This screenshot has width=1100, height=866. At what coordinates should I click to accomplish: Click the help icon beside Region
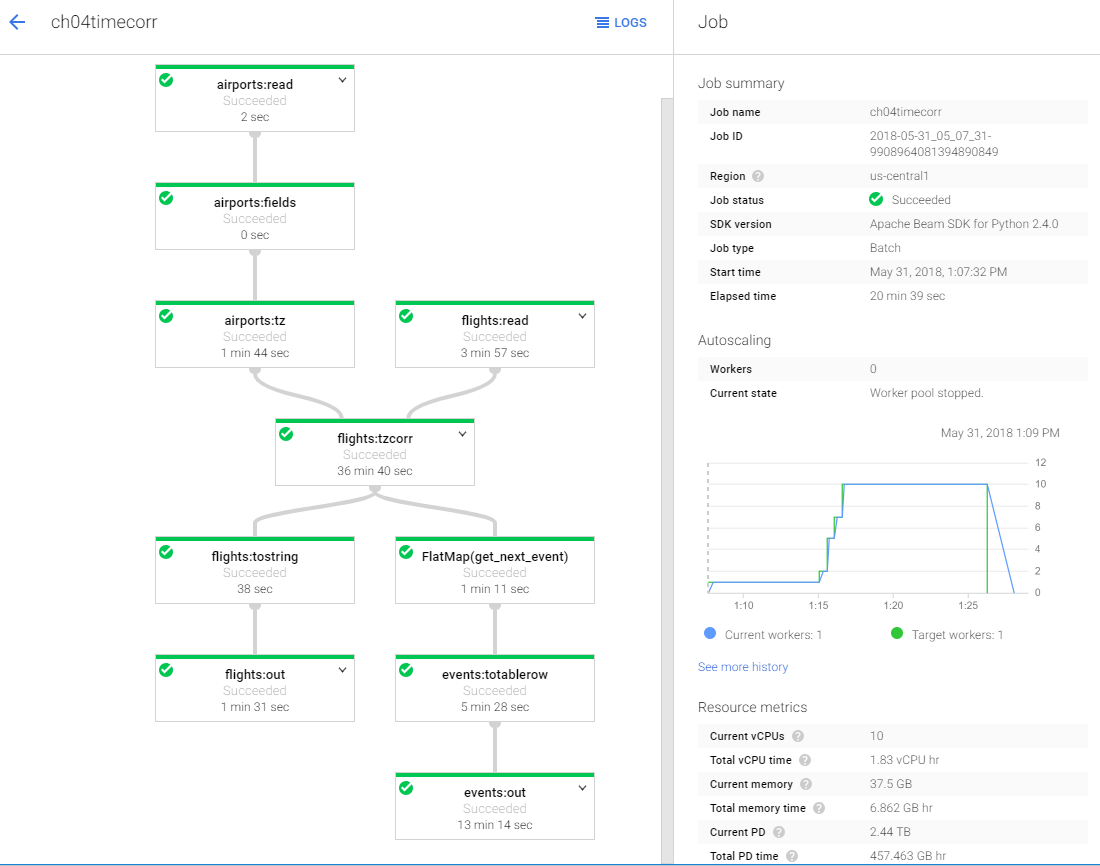click(x=757, y=176)
